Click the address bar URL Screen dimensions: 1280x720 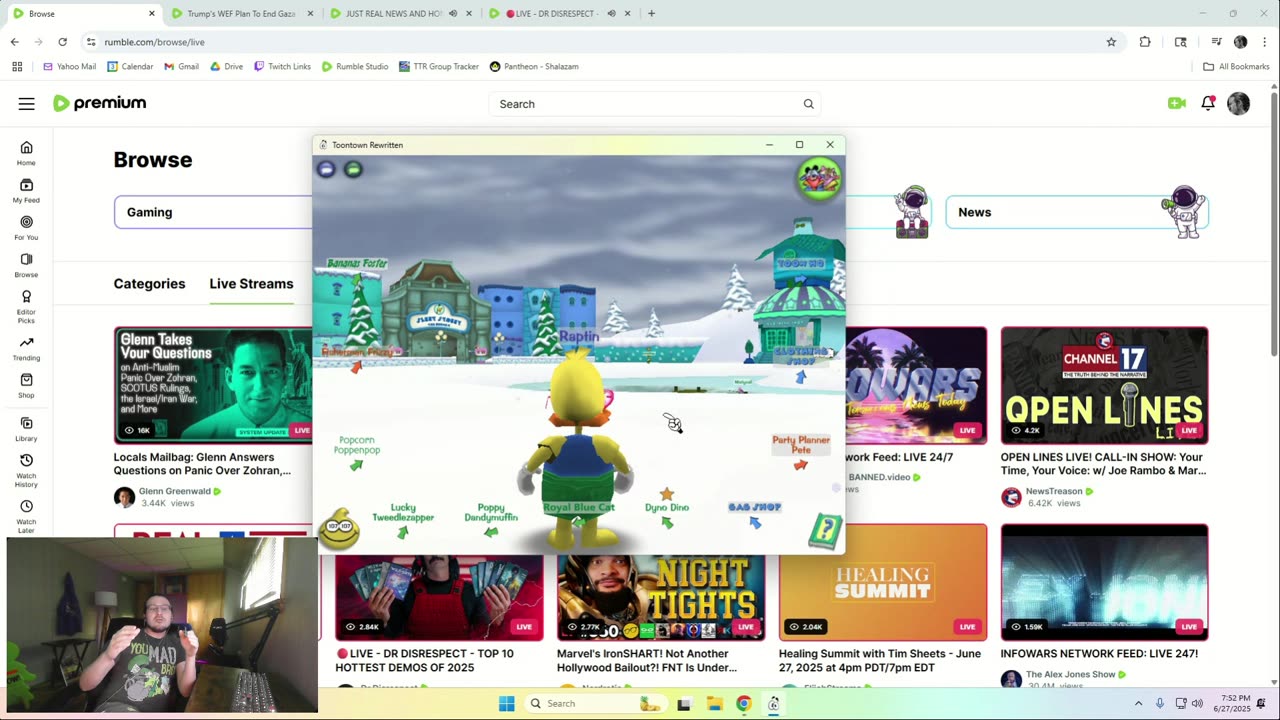click(155, 42)
